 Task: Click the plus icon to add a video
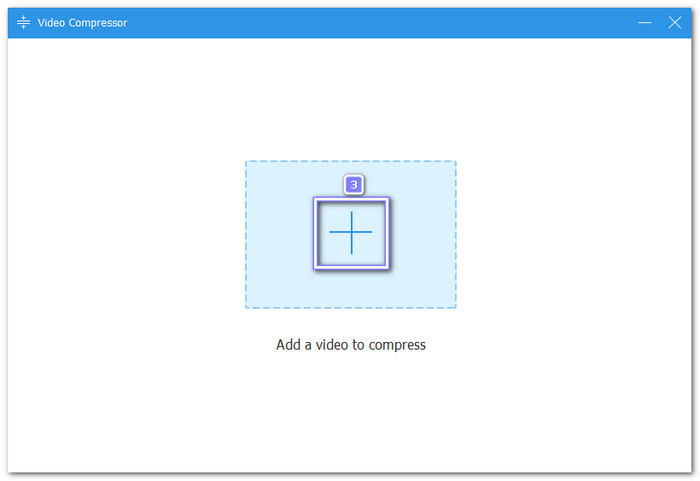point(351,233)
